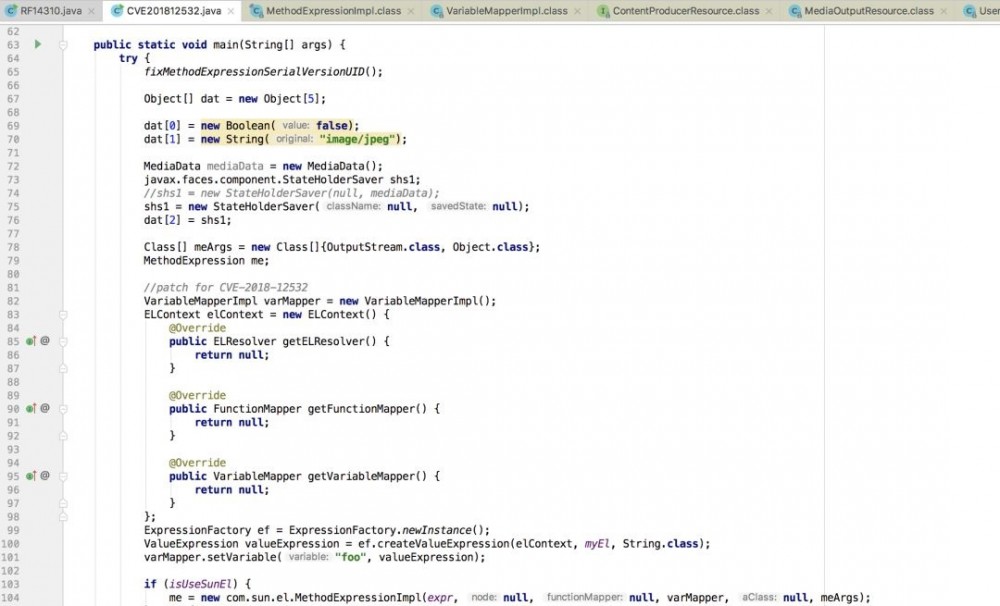Click the @Override annotation on line 84

(x=197, y=328)
